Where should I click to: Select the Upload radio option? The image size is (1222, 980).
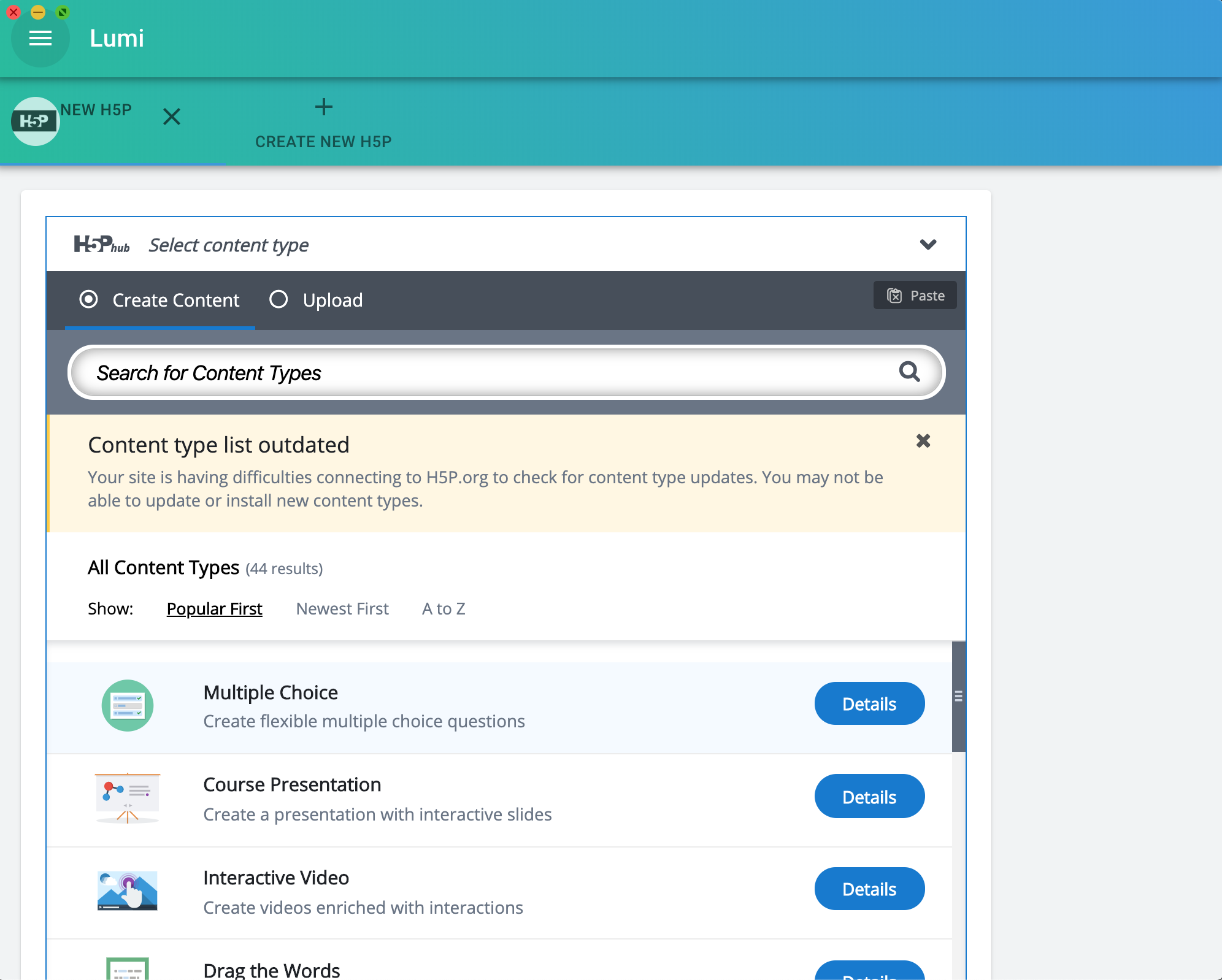(279, 300)
